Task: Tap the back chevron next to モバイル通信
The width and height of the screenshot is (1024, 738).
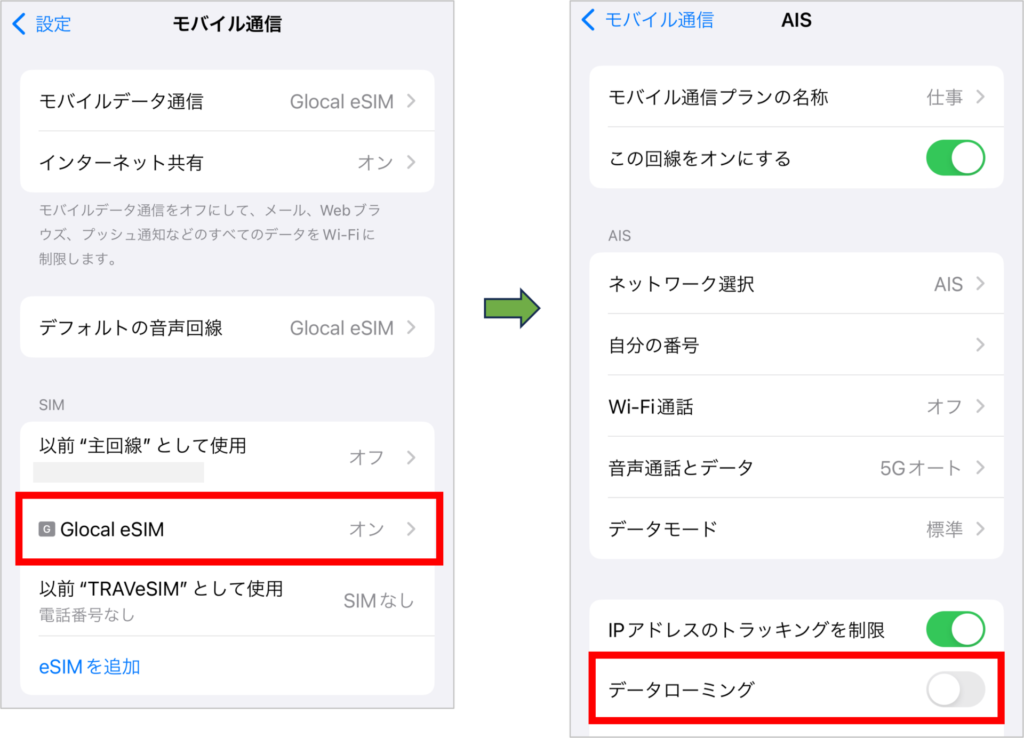Action: coord(588,20)
